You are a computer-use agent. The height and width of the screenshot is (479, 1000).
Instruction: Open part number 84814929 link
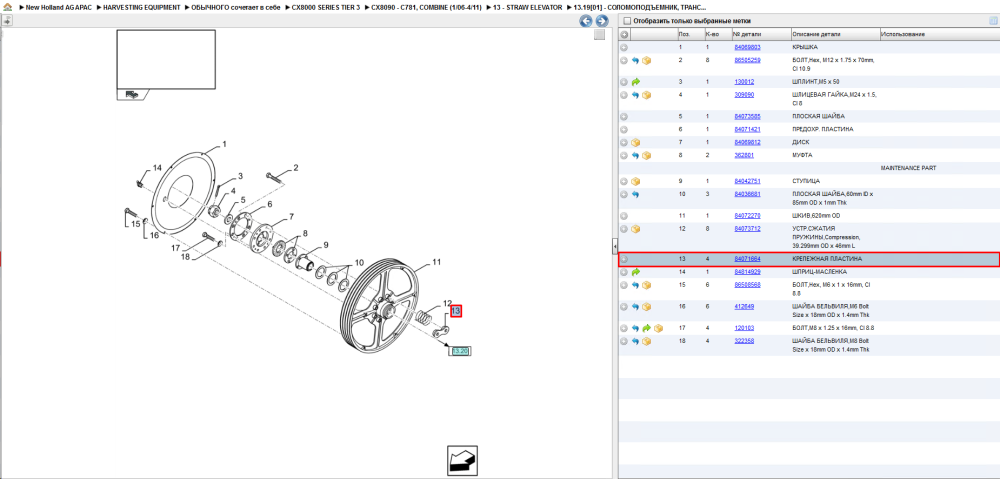[747, 272]
